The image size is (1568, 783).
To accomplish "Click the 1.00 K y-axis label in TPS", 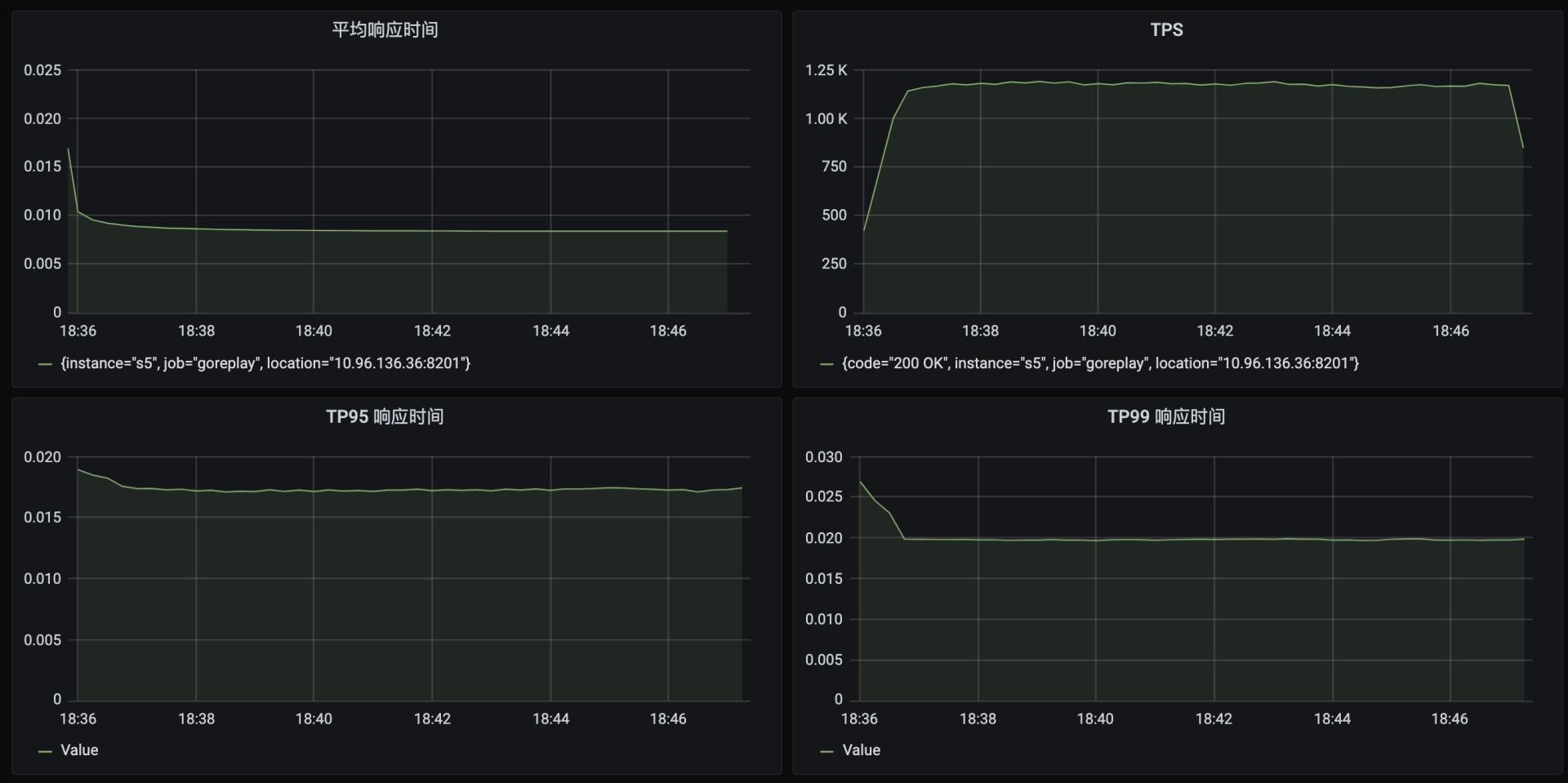I will [x=826, y=119].
